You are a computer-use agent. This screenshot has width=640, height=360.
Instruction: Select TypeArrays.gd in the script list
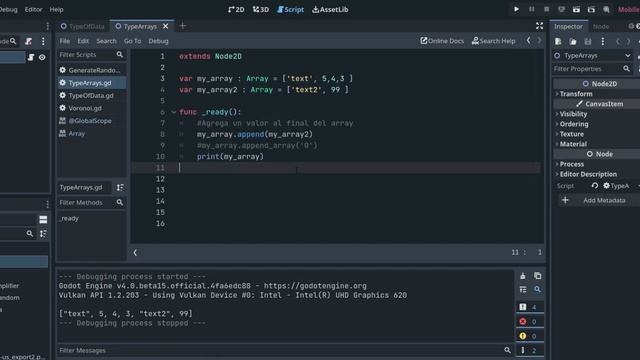point(91,83)
